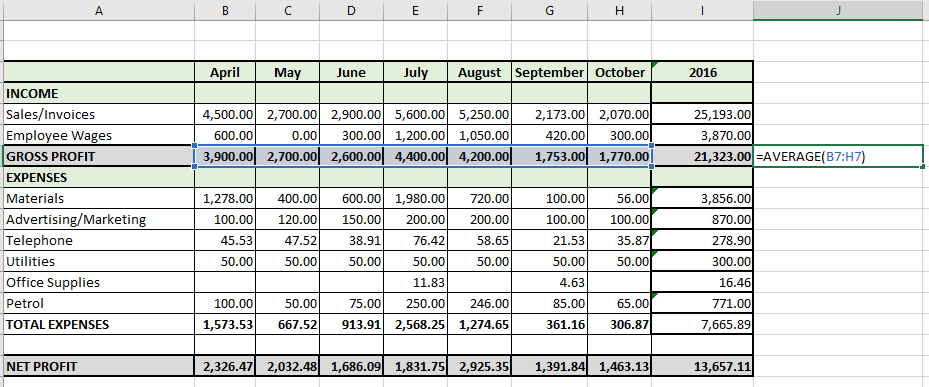This screenshot has height=387, width=929.
Task: Select May wages cell 0.00
Action: [x=288, y=135]
